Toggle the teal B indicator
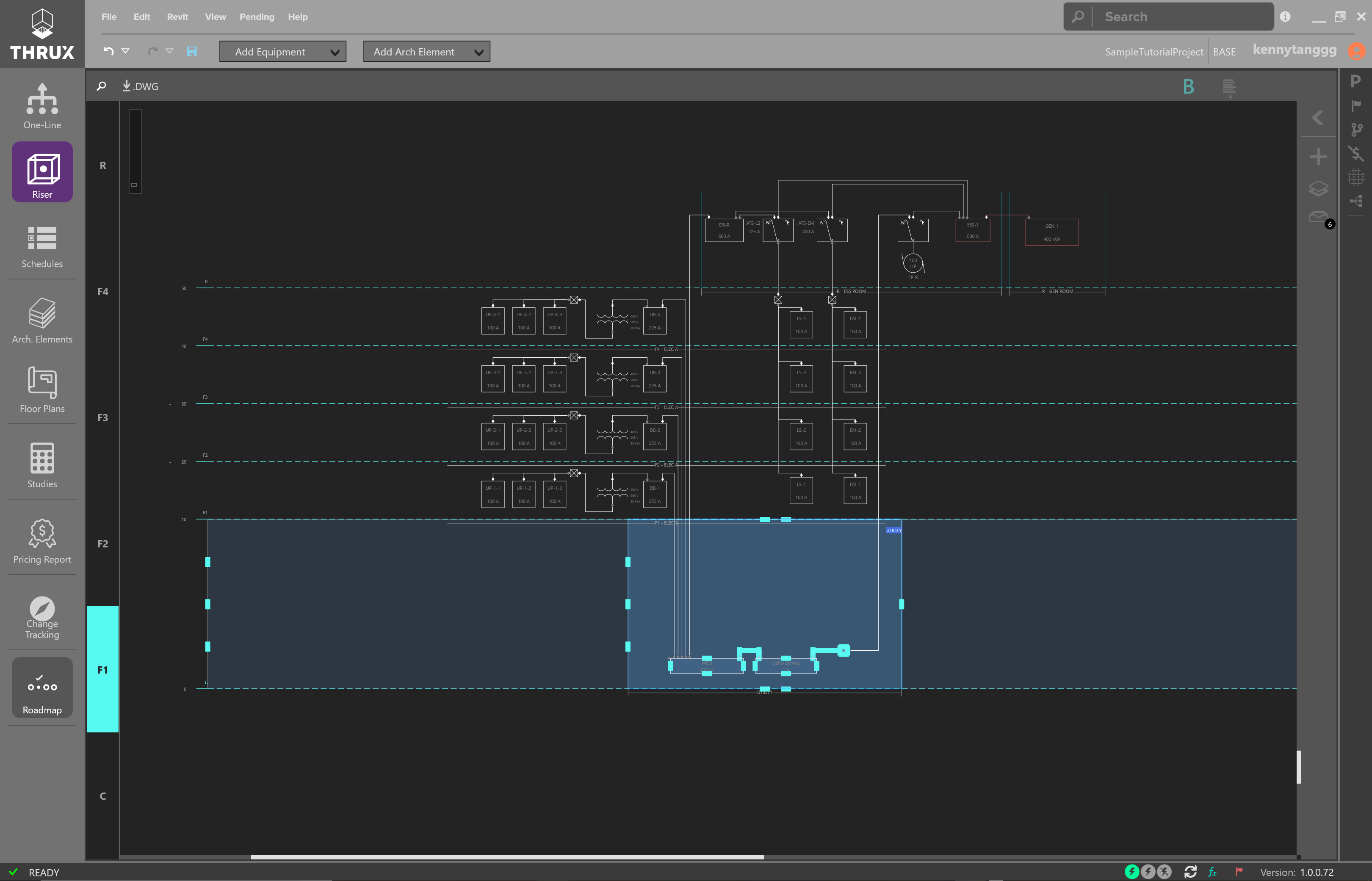The image size is (1372, 881). coord(1188,86)
